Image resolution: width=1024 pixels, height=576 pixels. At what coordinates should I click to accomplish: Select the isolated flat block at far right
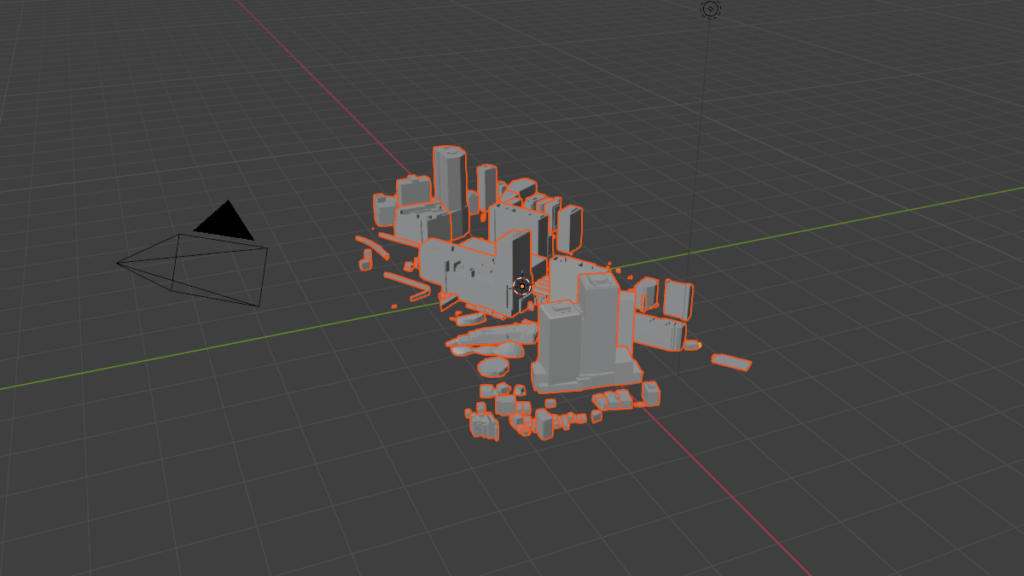[x=731, y=361]
